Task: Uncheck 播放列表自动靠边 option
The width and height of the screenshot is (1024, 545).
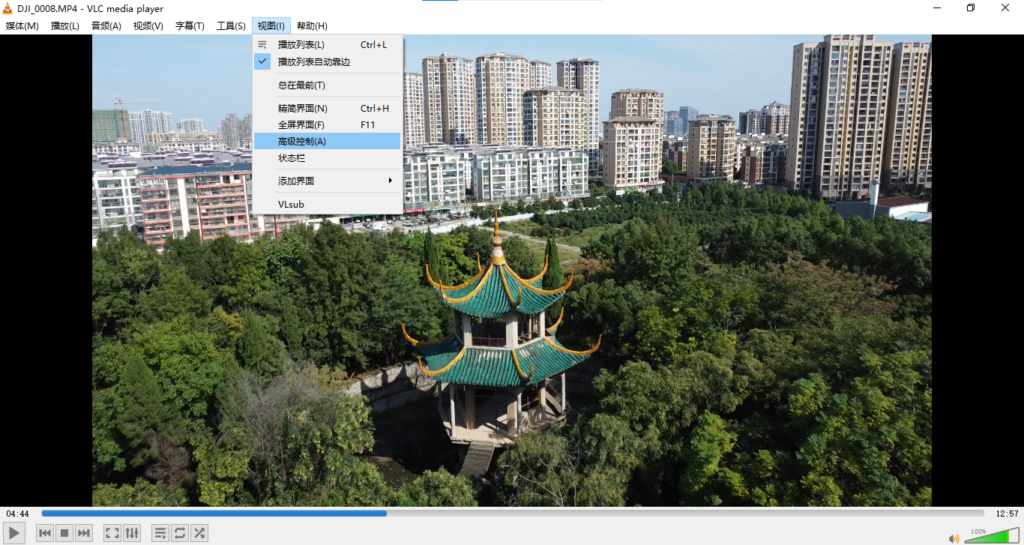Action: click(x=314, y=61)
